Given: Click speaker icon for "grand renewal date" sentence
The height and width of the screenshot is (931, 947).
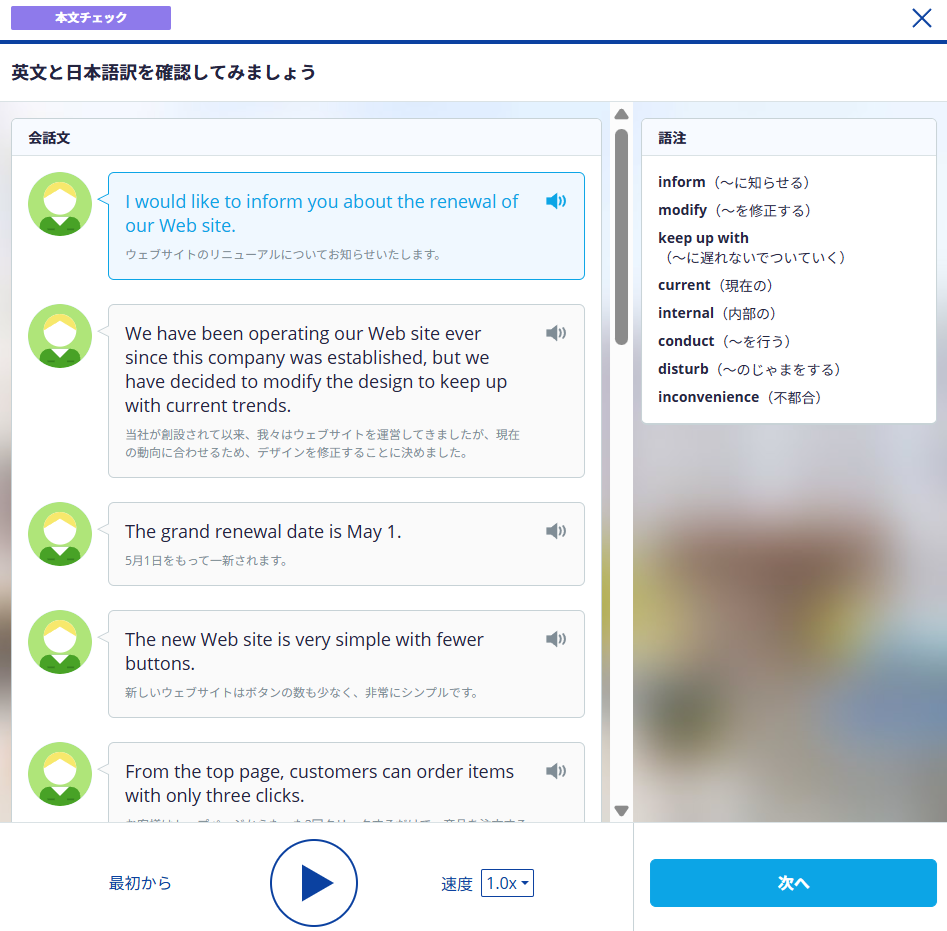Looking at the screenshot, I should click(556, 532).
